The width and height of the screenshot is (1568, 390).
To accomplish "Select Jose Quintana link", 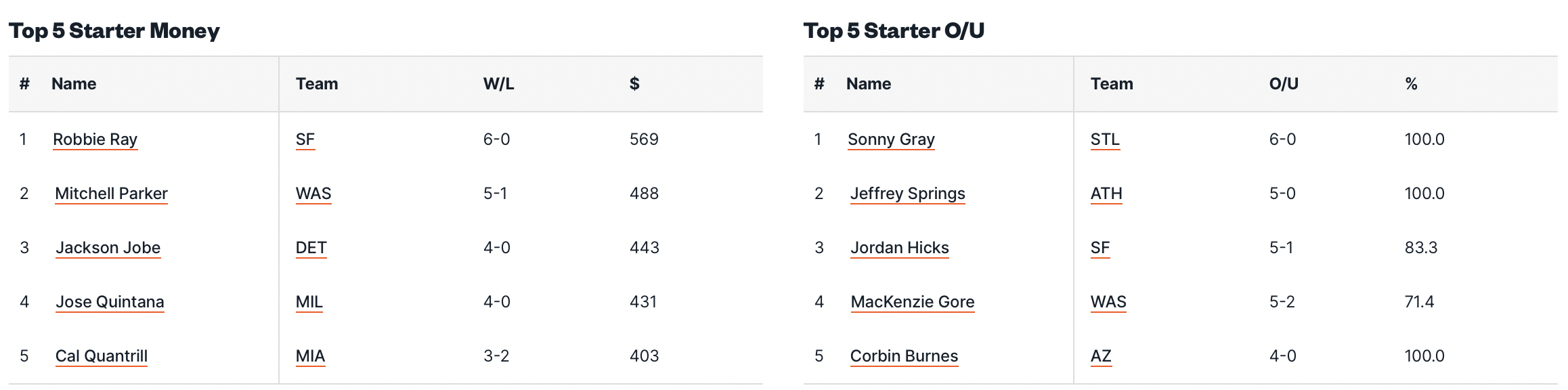I will tap(110, 302).
